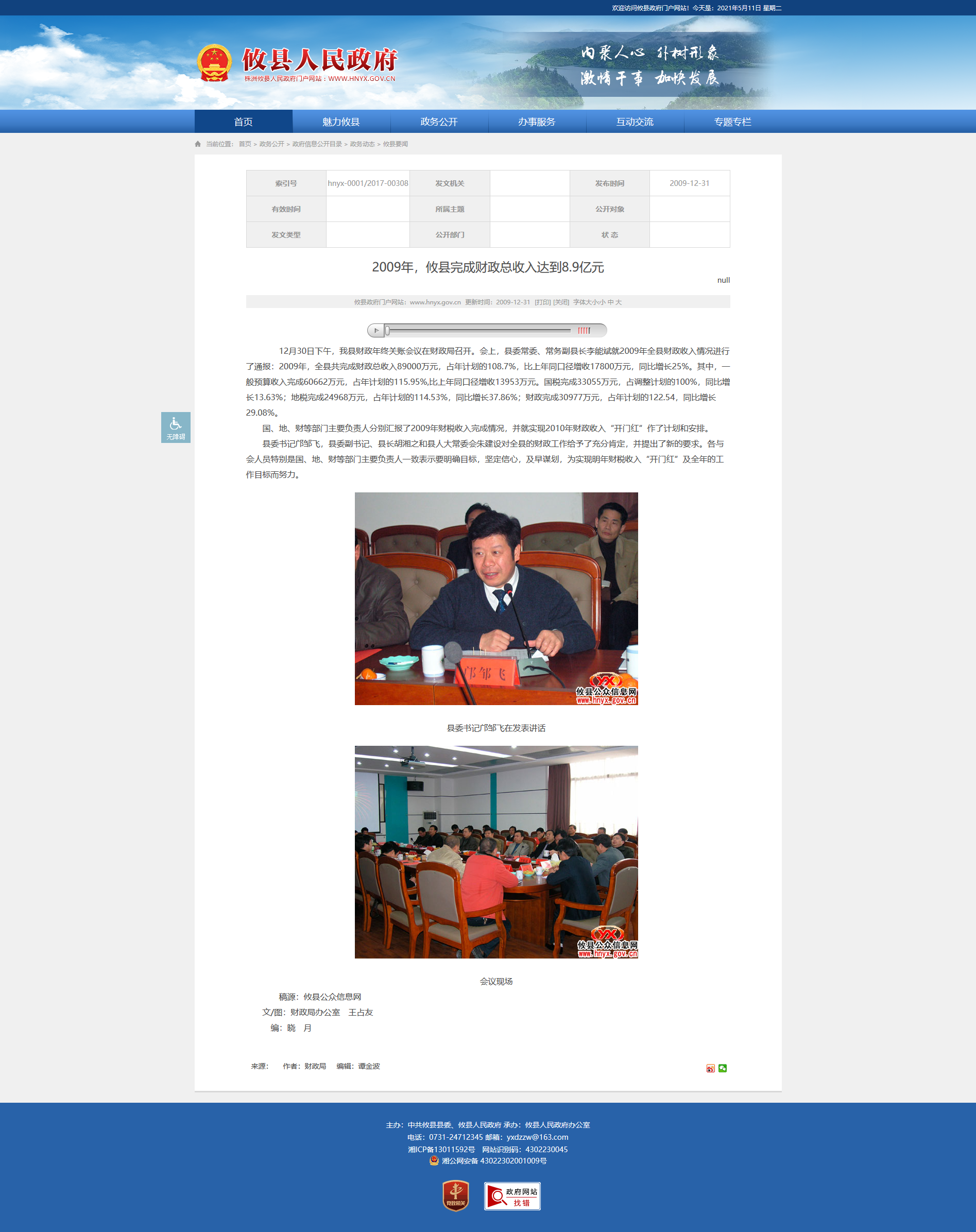Click the home icon in breadcrumb
The width and height of the screenshot is (976, 1232).
198,144
